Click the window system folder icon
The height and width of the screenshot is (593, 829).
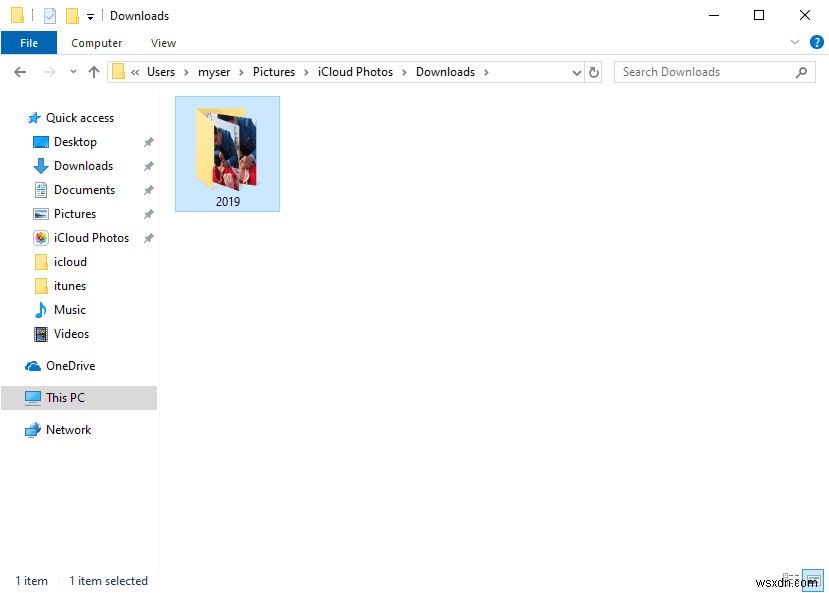pyautogui.click(x=17, y=15)
